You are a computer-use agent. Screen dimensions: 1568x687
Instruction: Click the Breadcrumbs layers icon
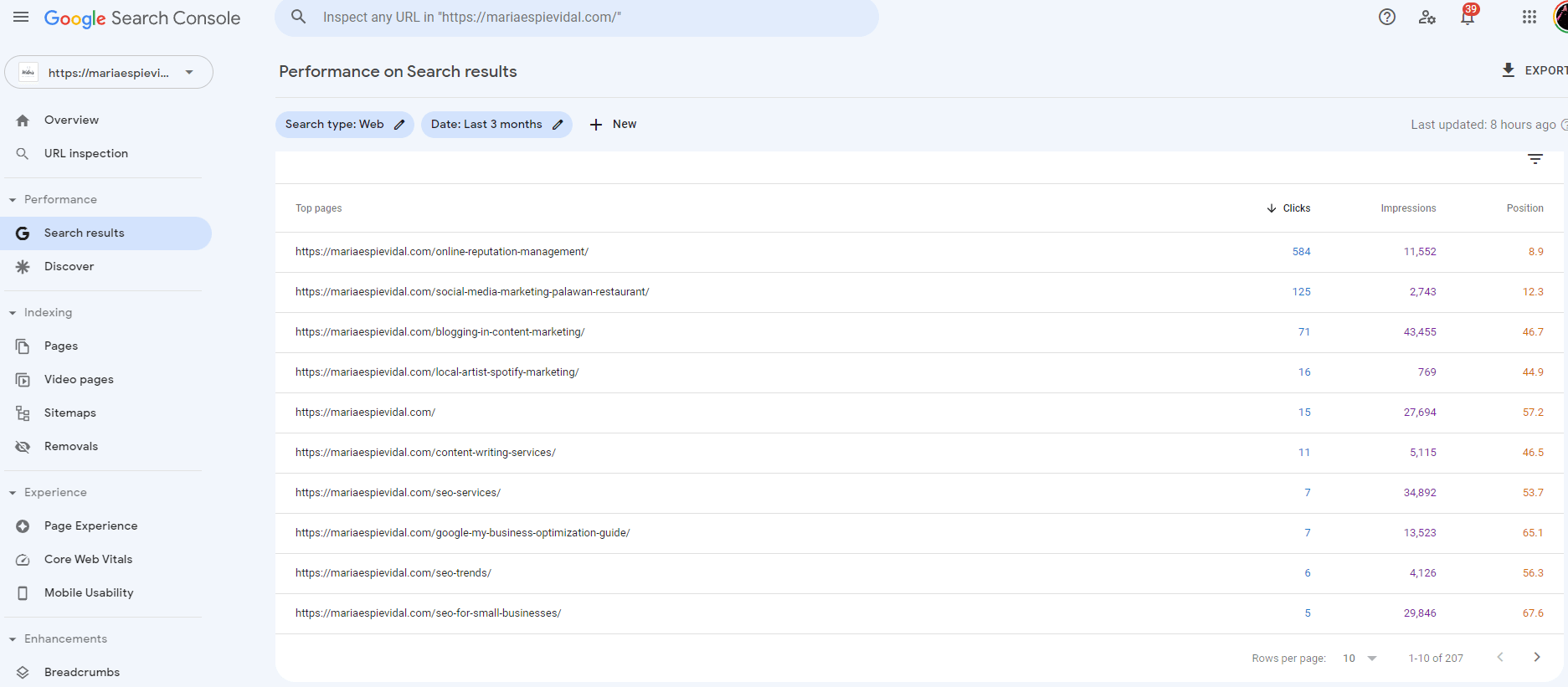coord(23,673)
